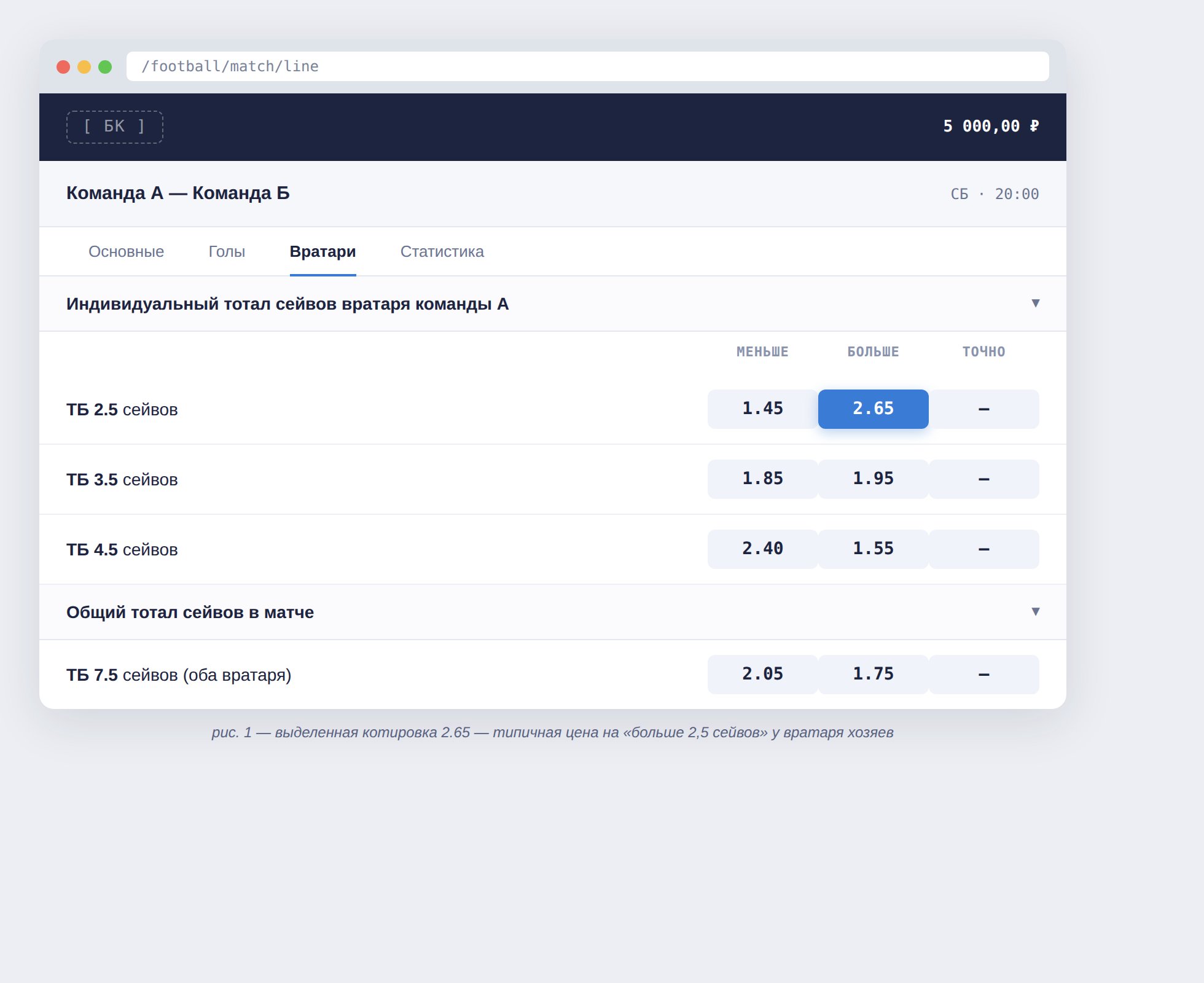Click the green maximize dot
This screenshot has height=983, width=1204.
105,67
